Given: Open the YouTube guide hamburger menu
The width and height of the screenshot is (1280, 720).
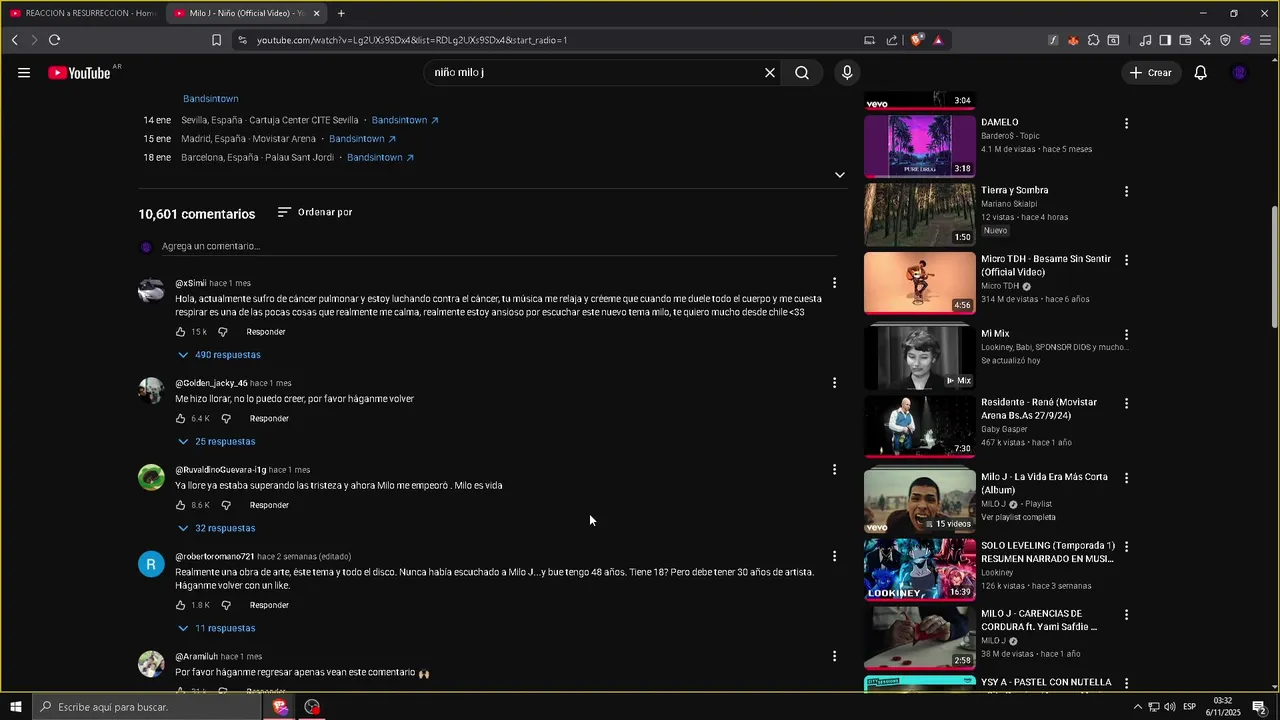Looking at the screenshot, I should pyautogui.click(x=24, y=73).
